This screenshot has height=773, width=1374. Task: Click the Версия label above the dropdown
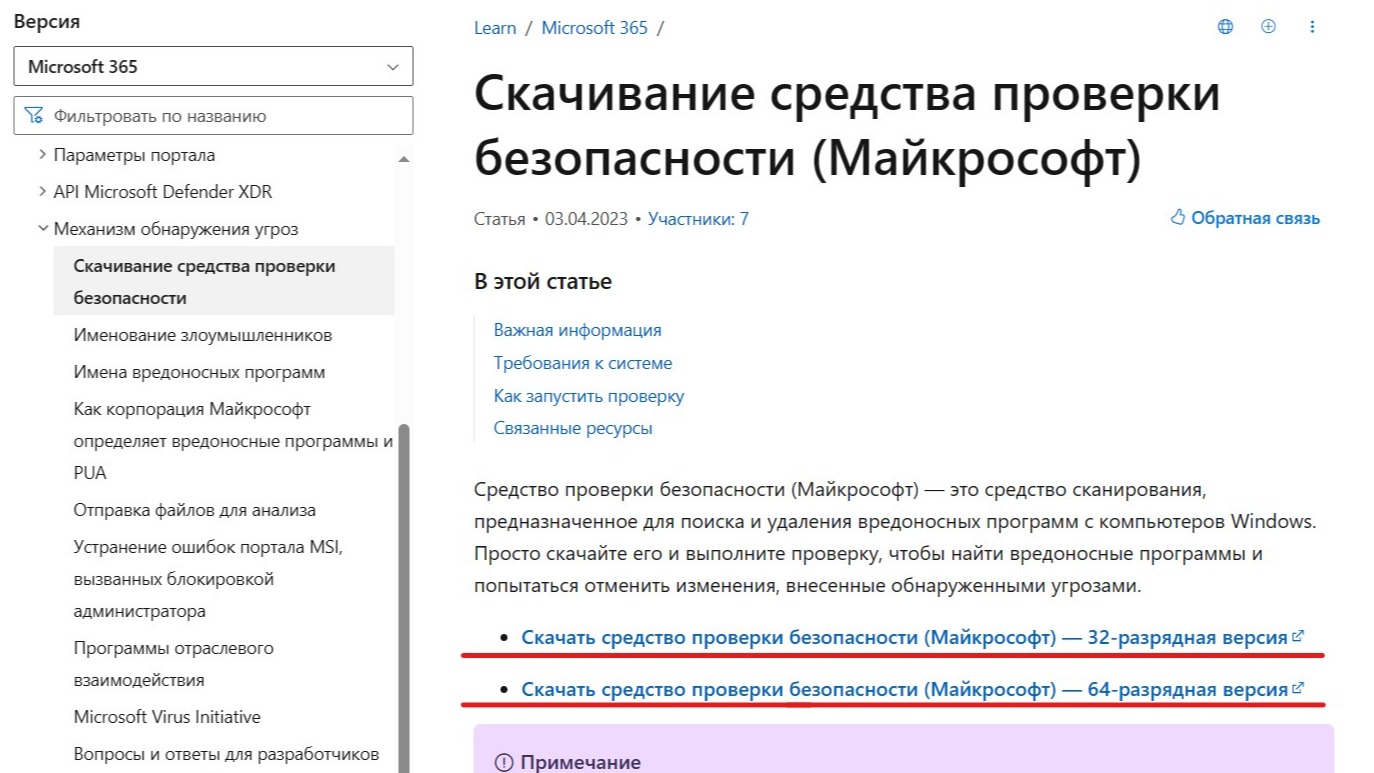pos(47,21)
